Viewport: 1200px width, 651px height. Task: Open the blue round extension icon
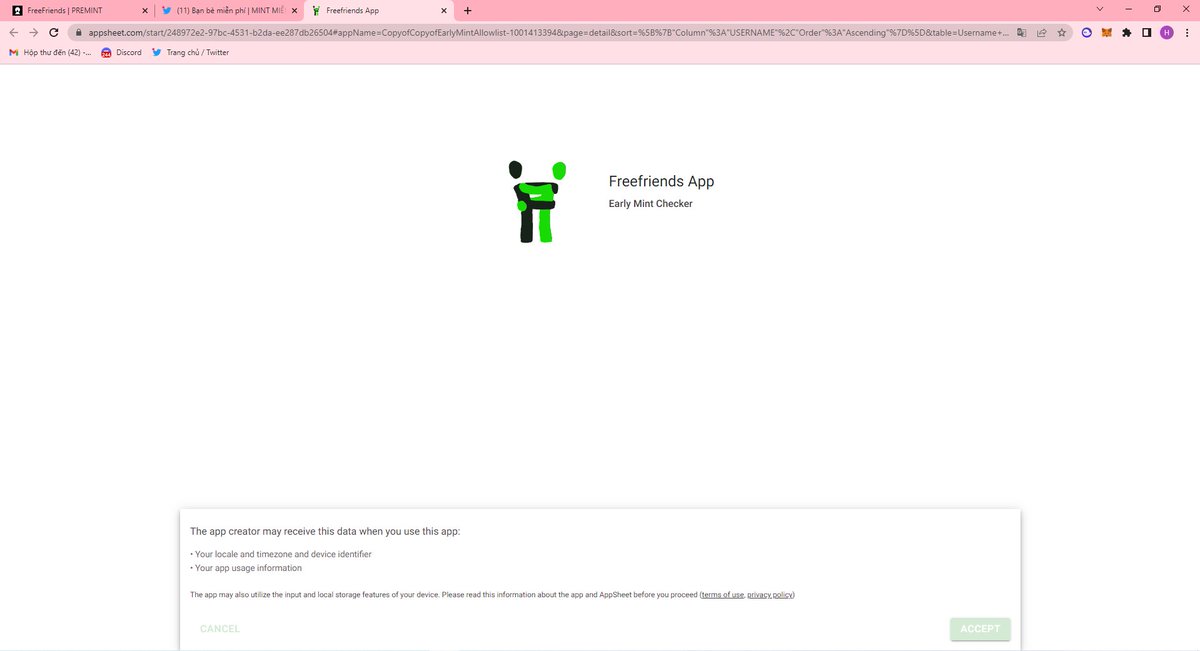tap(1087, 32)
